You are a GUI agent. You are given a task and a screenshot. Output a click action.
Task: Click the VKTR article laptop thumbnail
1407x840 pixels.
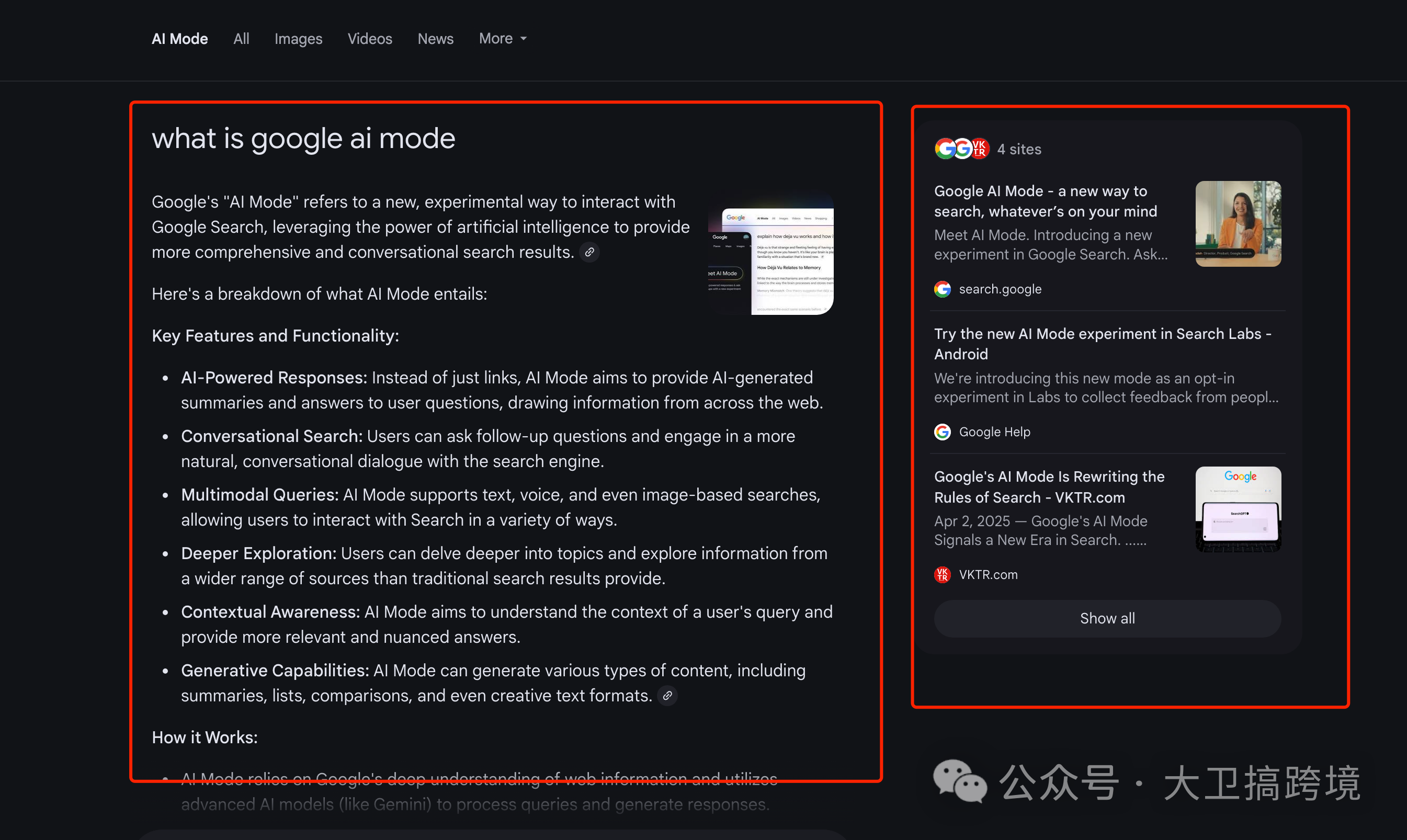pos(1238,509)
